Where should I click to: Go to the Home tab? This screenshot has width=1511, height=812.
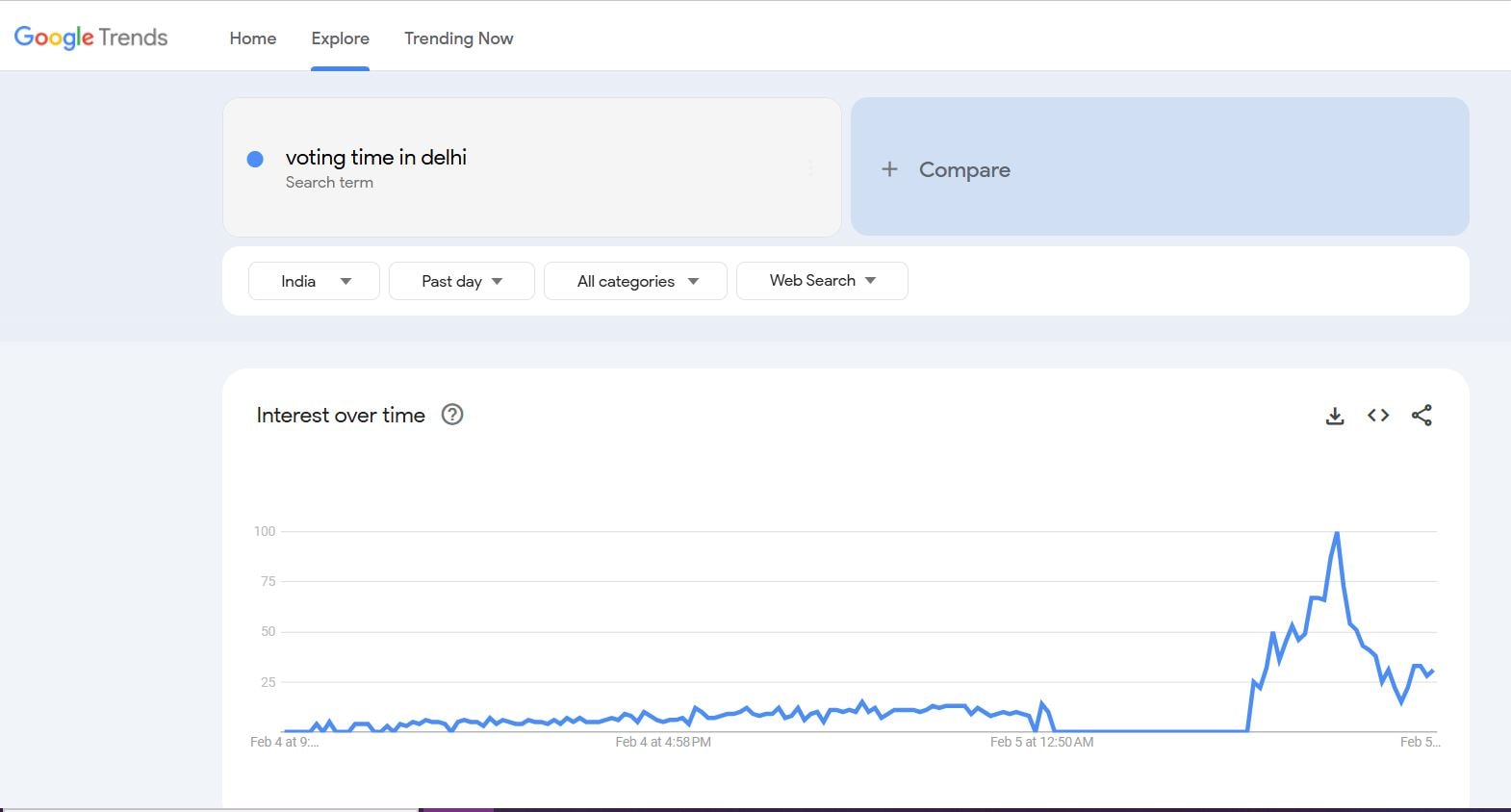253,38
